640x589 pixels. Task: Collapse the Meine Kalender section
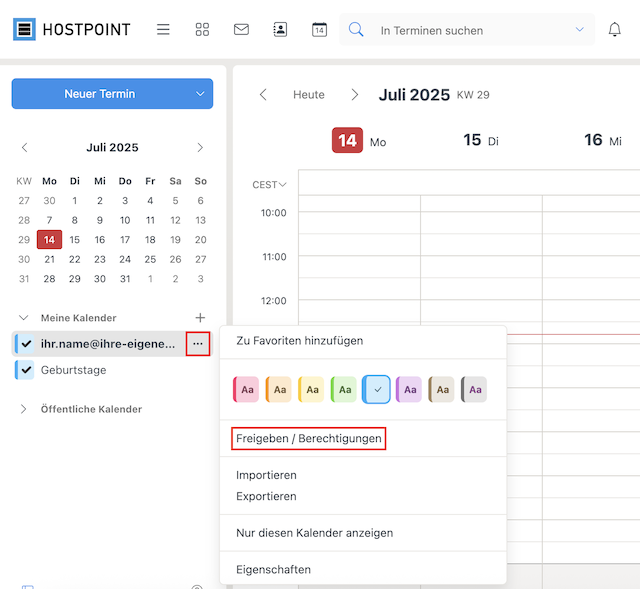coord(24,318)
